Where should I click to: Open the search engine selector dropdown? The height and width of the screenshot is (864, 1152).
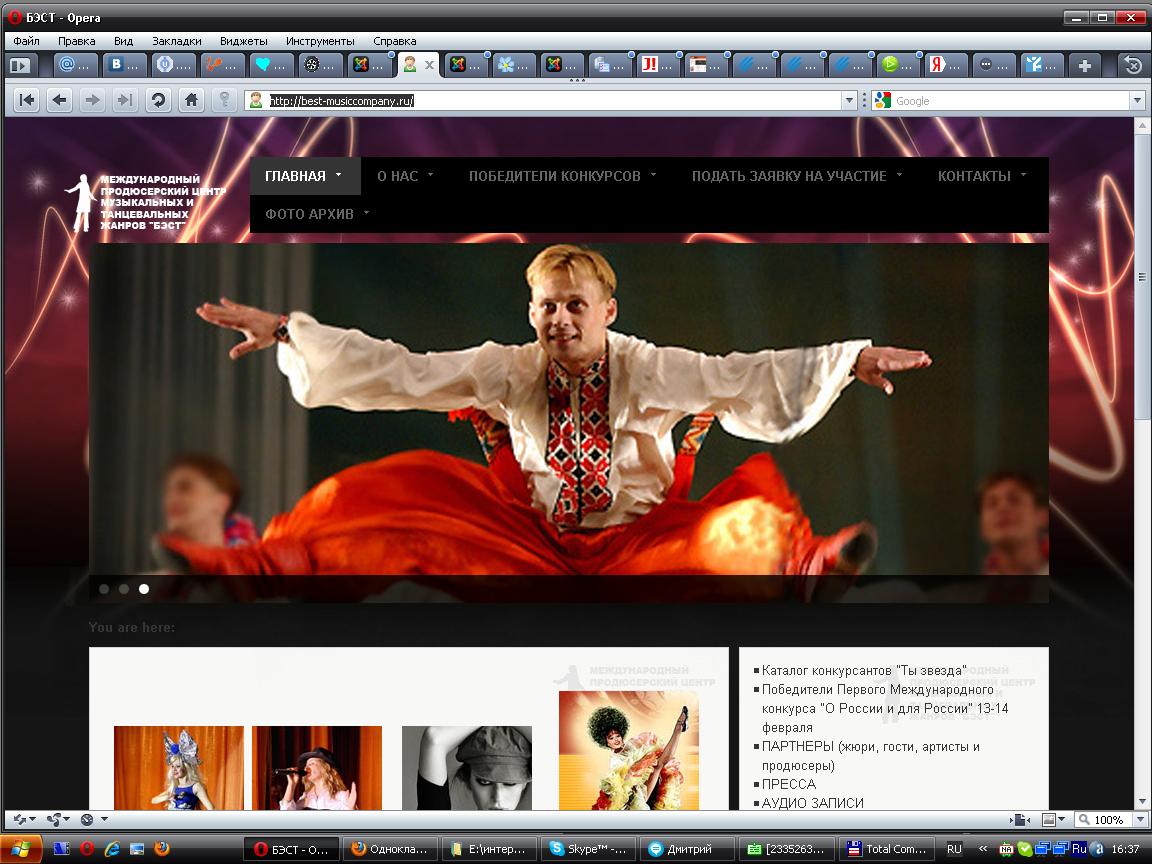[x=881, y=100]
